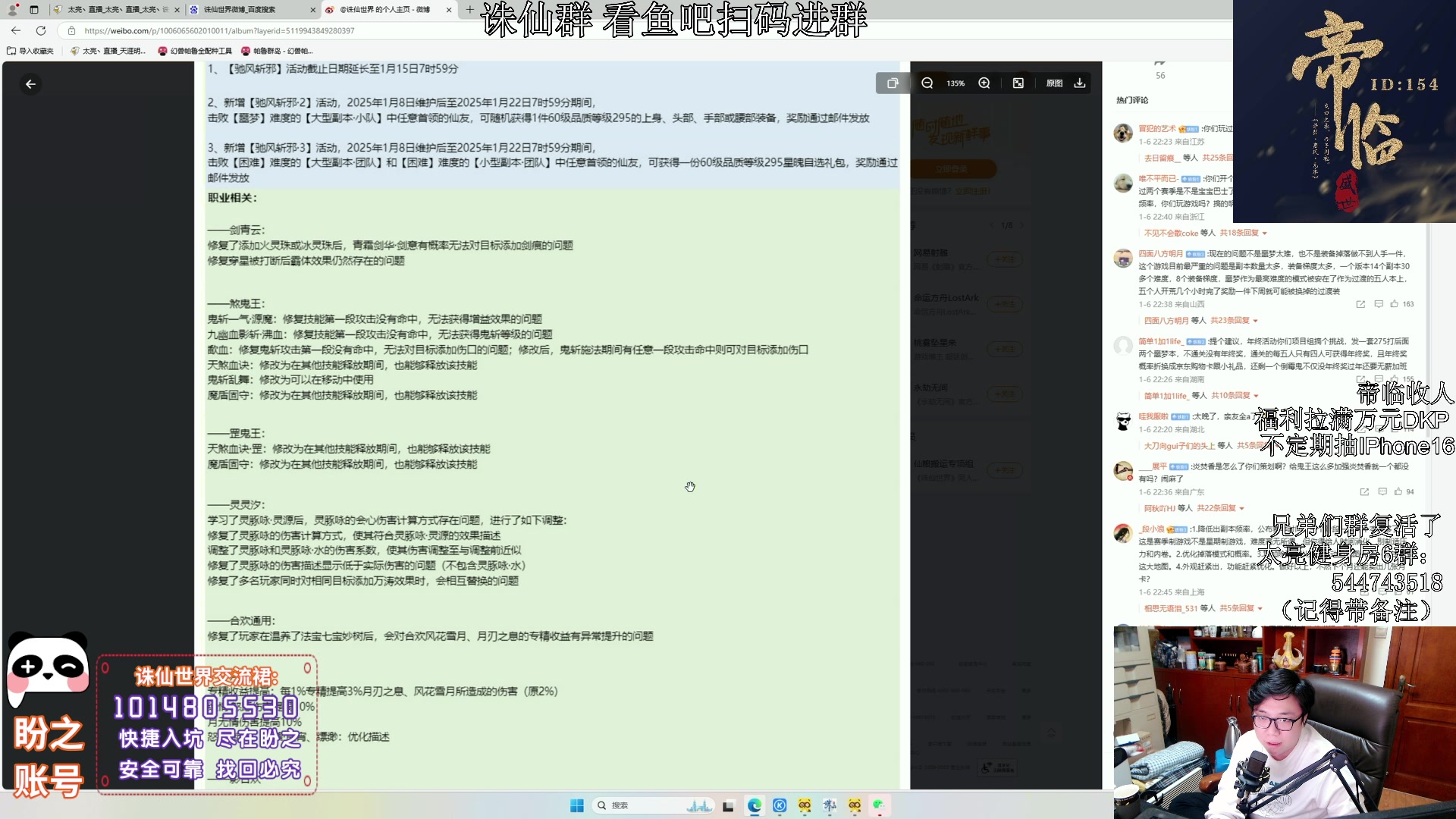
Task: Click the taskbar 搜索 search box
Action: click(x=654, y=805)
